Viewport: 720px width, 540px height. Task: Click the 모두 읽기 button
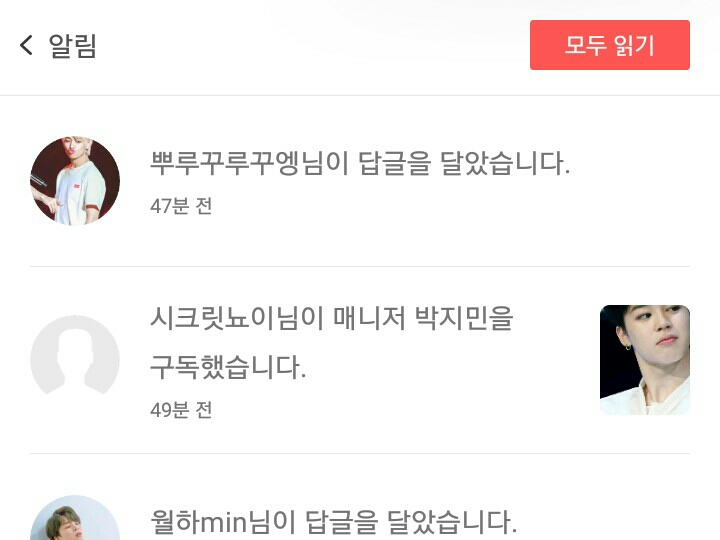pyautogui.click(x=610, y=45)
